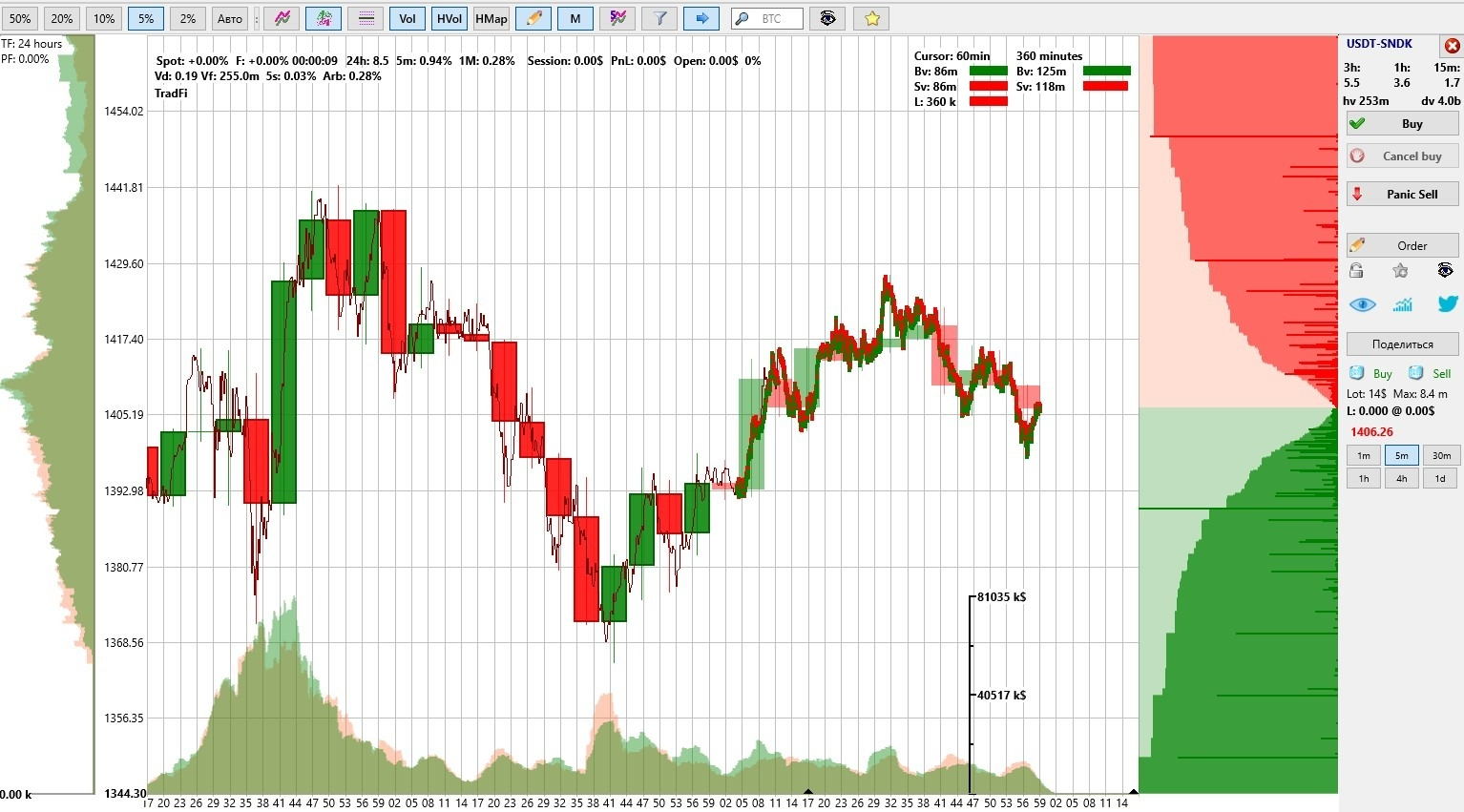Set chart scale to 50%
The image size is (1464, 812).
20,18
